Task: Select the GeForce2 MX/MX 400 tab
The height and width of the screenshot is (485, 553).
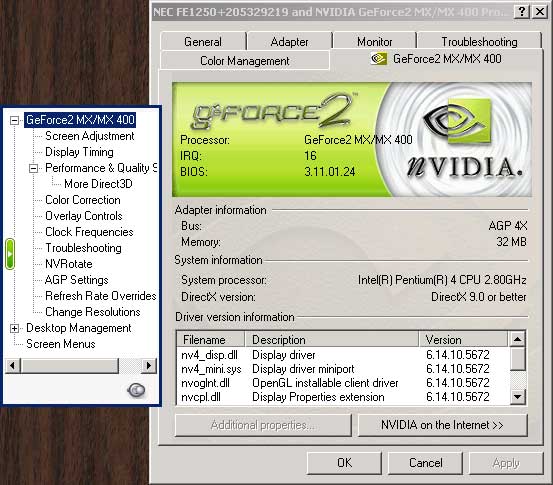Action: 437,59
